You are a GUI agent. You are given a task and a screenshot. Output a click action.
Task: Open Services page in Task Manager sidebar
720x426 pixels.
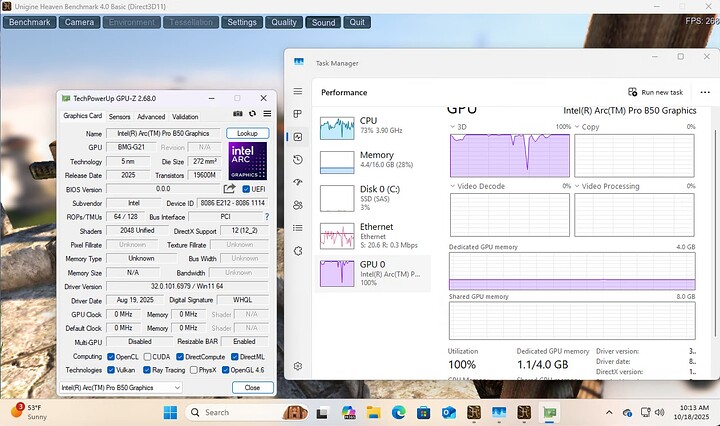pos(298,251)
